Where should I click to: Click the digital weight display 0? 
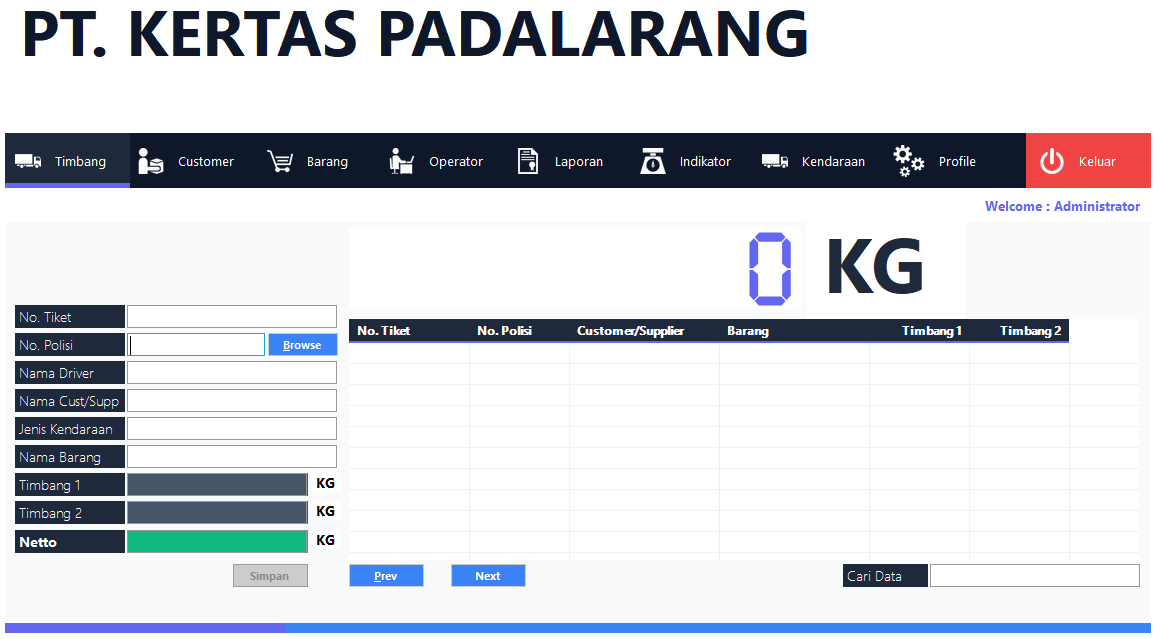pos(770,268)
